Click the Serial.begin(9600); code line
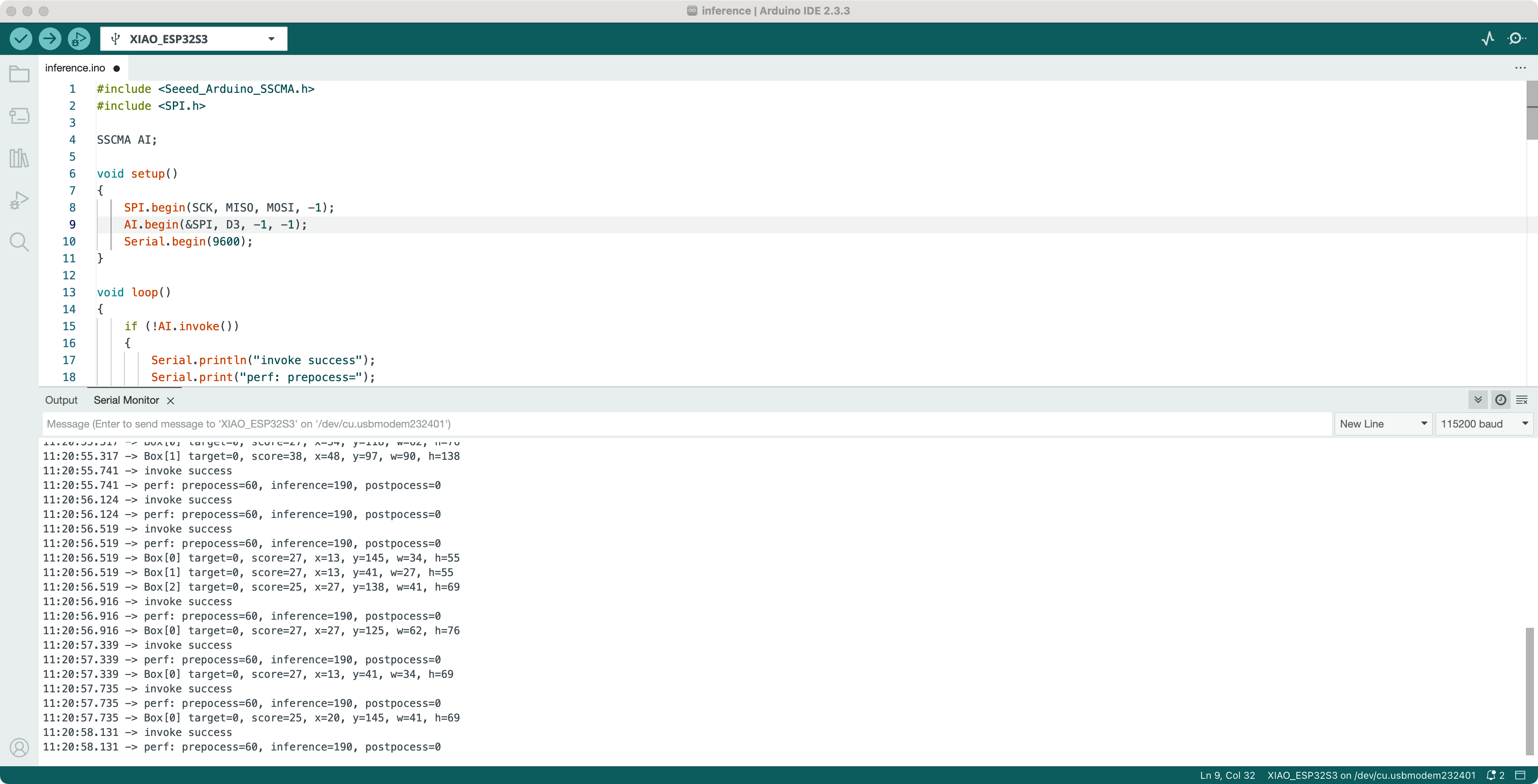 point(188,242)
